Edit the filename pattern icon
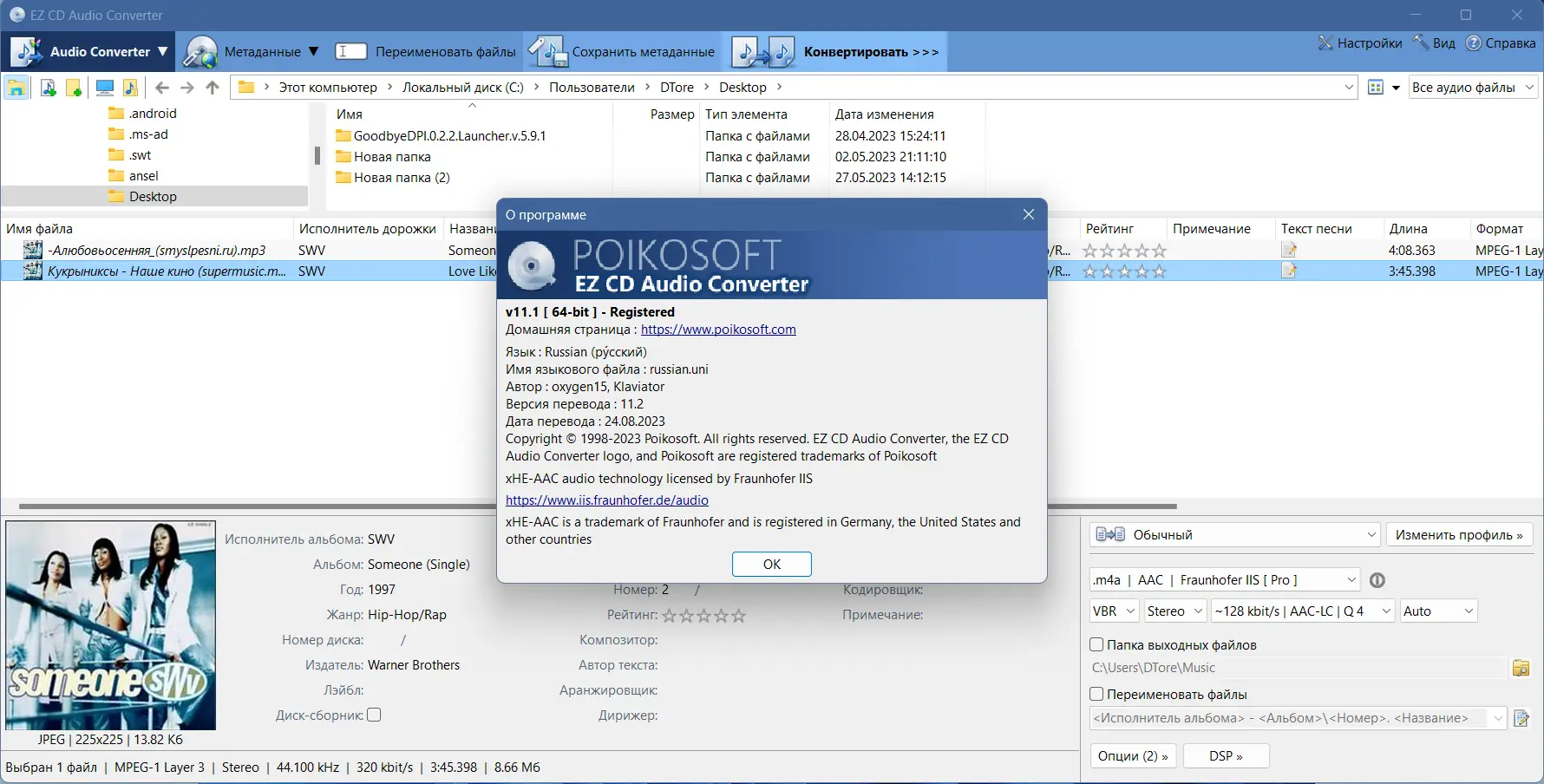Image resolution: width=1544 pixels, height=784 pixels. [1521, 718]
